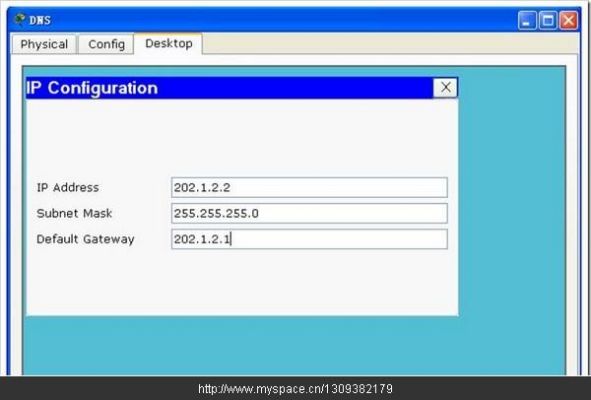The height and width of the screenshot is (400, 591).
Task: Click the Subnet Mask label text
Action: 74,213
